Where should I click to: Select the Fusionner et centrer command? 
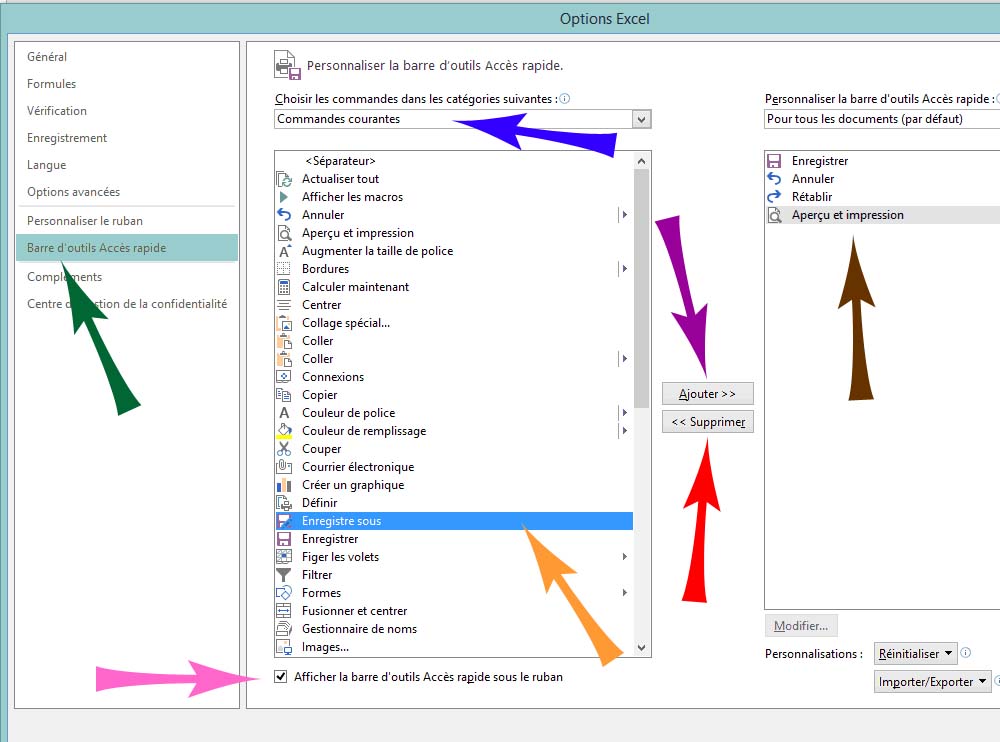pos(454,611)
